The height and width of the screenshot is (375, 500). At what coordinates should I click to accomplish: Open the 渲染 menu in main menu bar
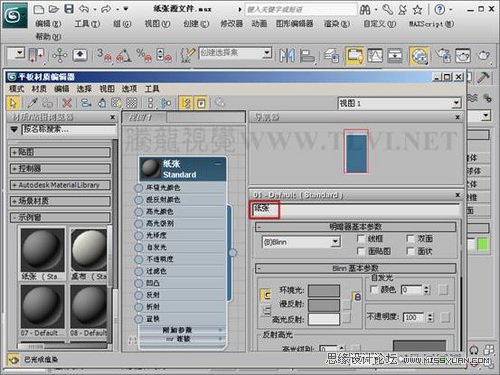coord(337,24)
